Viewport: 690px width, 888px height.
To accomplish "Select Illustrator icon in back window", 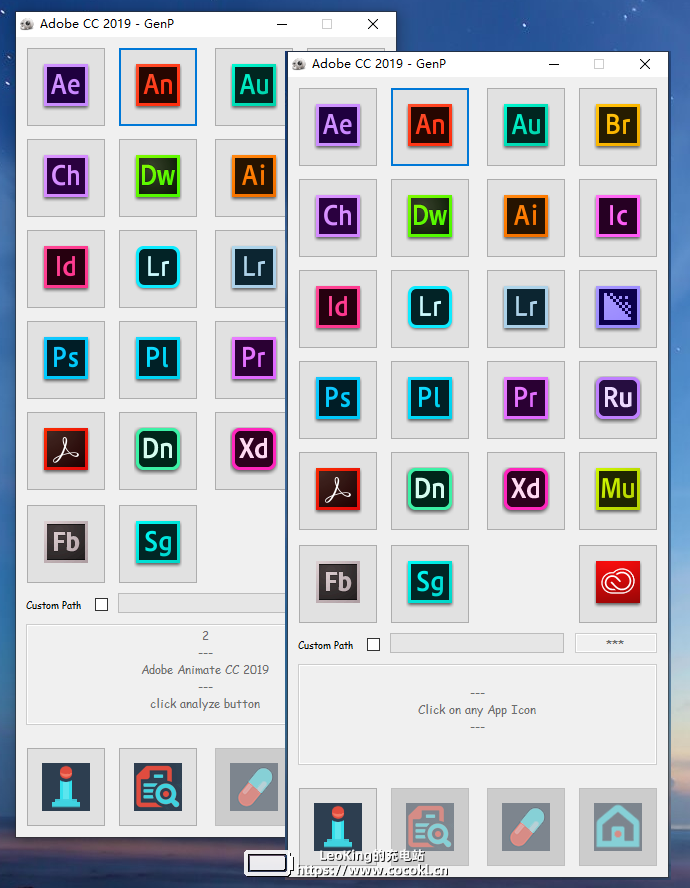I will pyautogui.click(x=250, y=178).
